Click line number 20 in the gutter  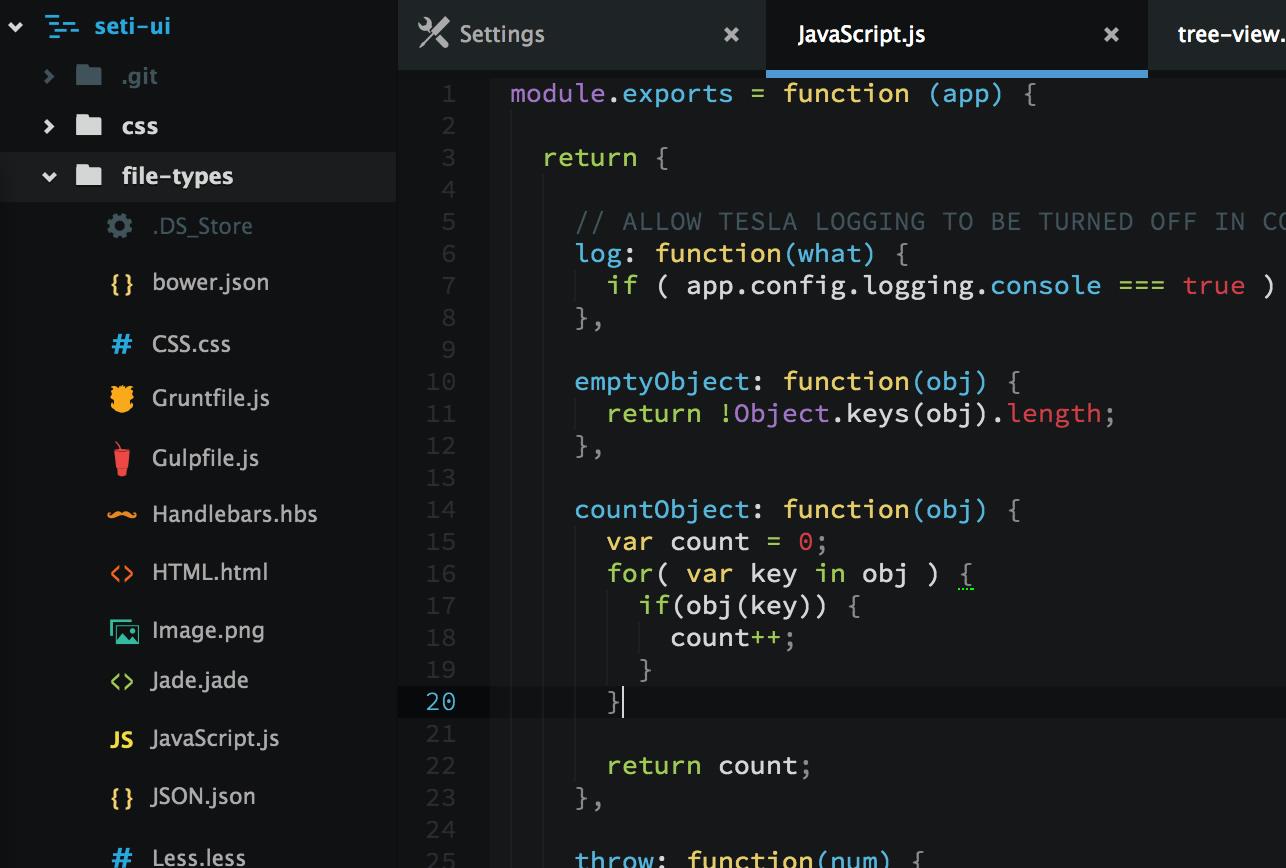(x=440, y=702)
